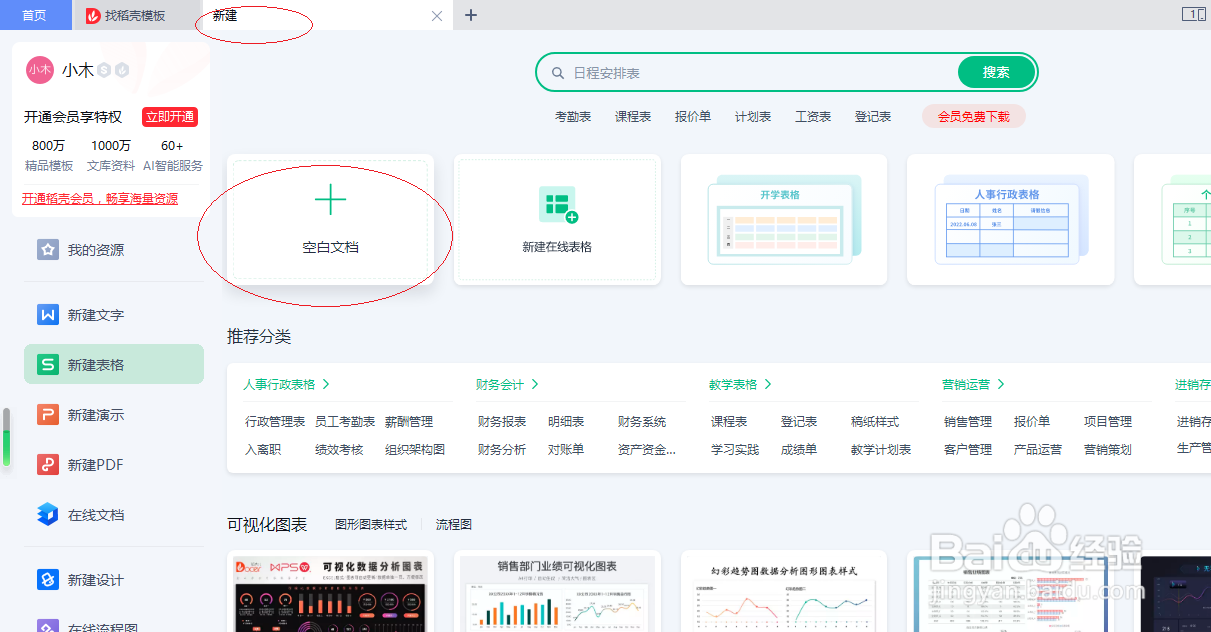Screen dimensions: 1211x632
Task: Expand the 人事行政表格 category arrow
Action: click(x=326, y=384)
